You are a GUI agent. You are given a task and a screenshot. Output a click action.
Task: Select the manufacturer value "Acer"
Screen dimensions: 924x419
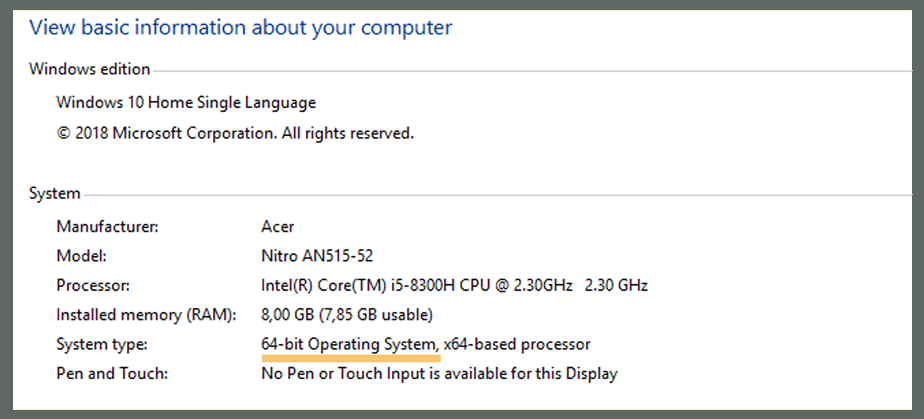pos(278,226)
